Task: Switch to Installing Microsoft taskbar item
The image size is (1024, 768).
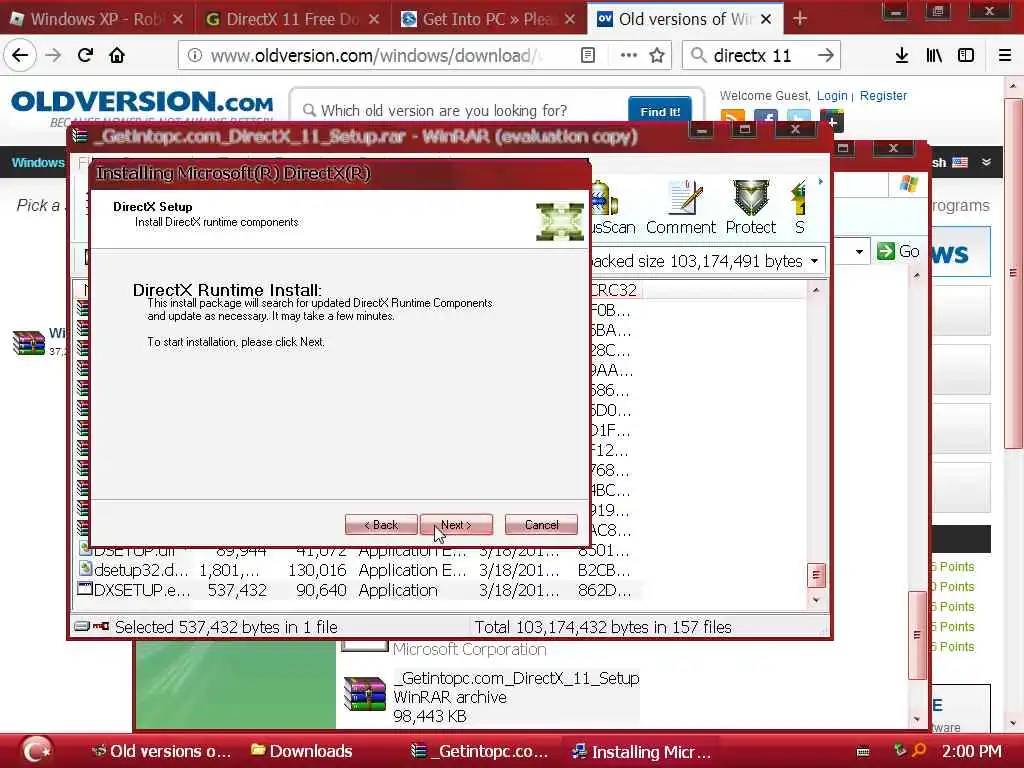Action: (641, 752)
